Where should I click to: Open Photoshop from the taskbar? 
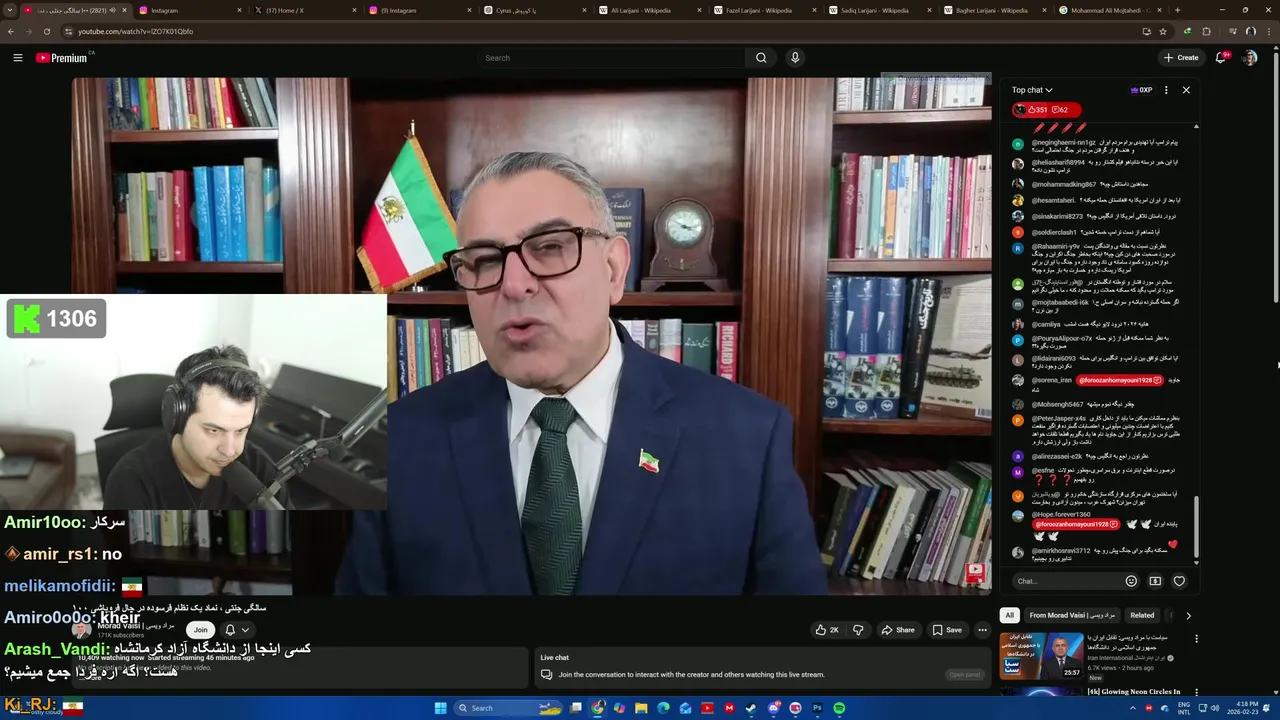click(817, 708)
